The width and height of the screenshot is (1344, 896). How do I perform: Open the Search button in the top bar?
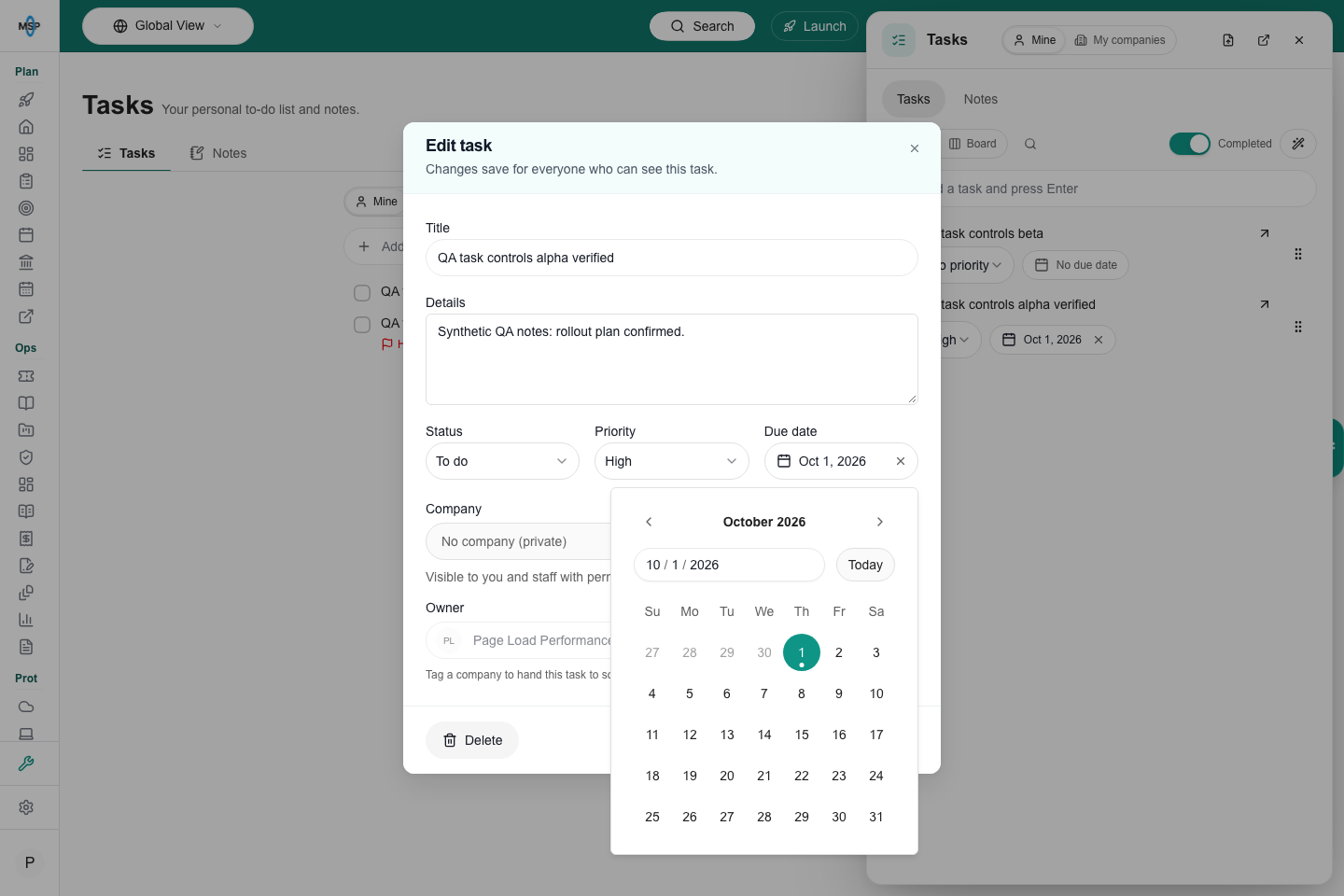pos(702,26)
